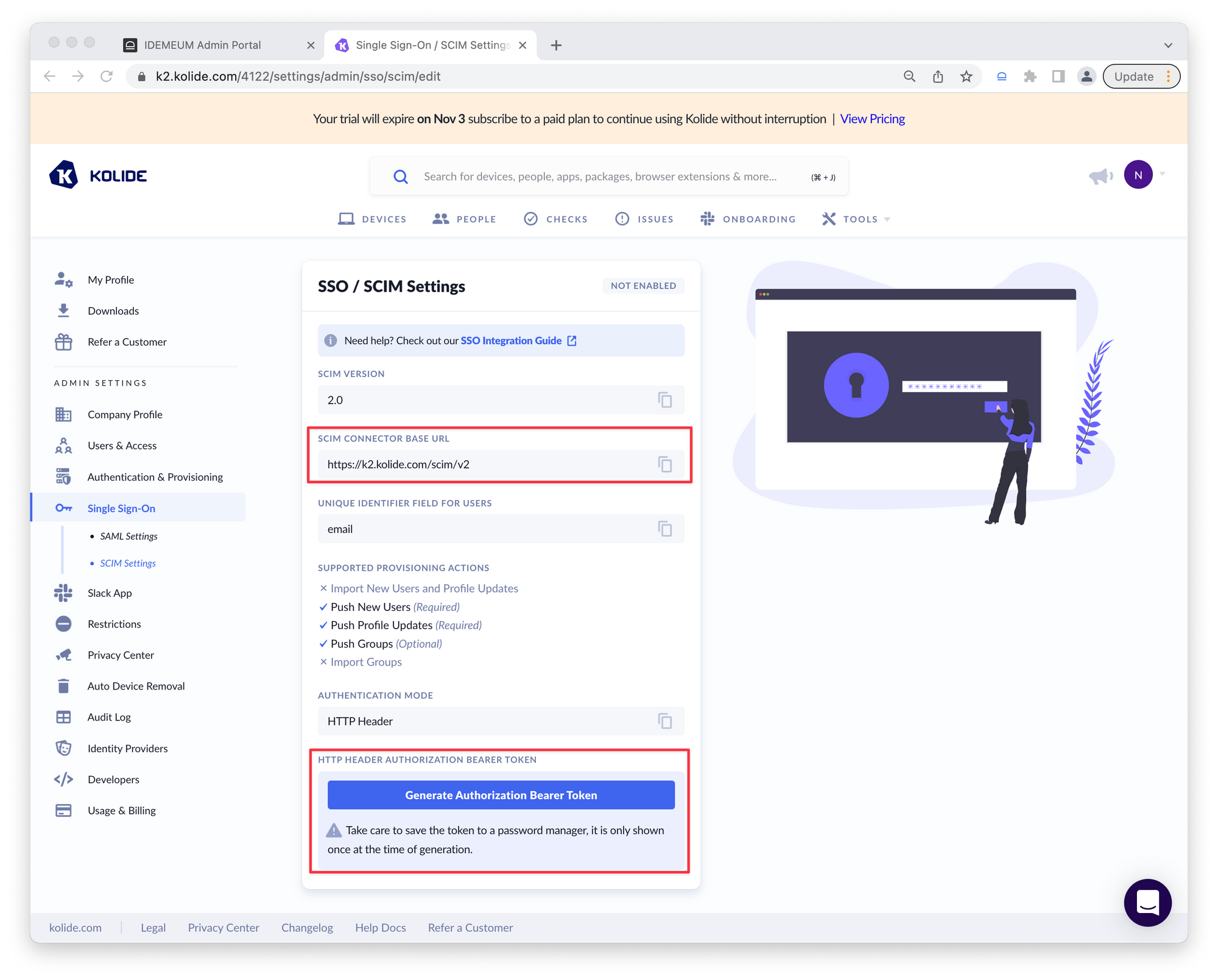Open the Privacy Center footer link

[224, 927]
